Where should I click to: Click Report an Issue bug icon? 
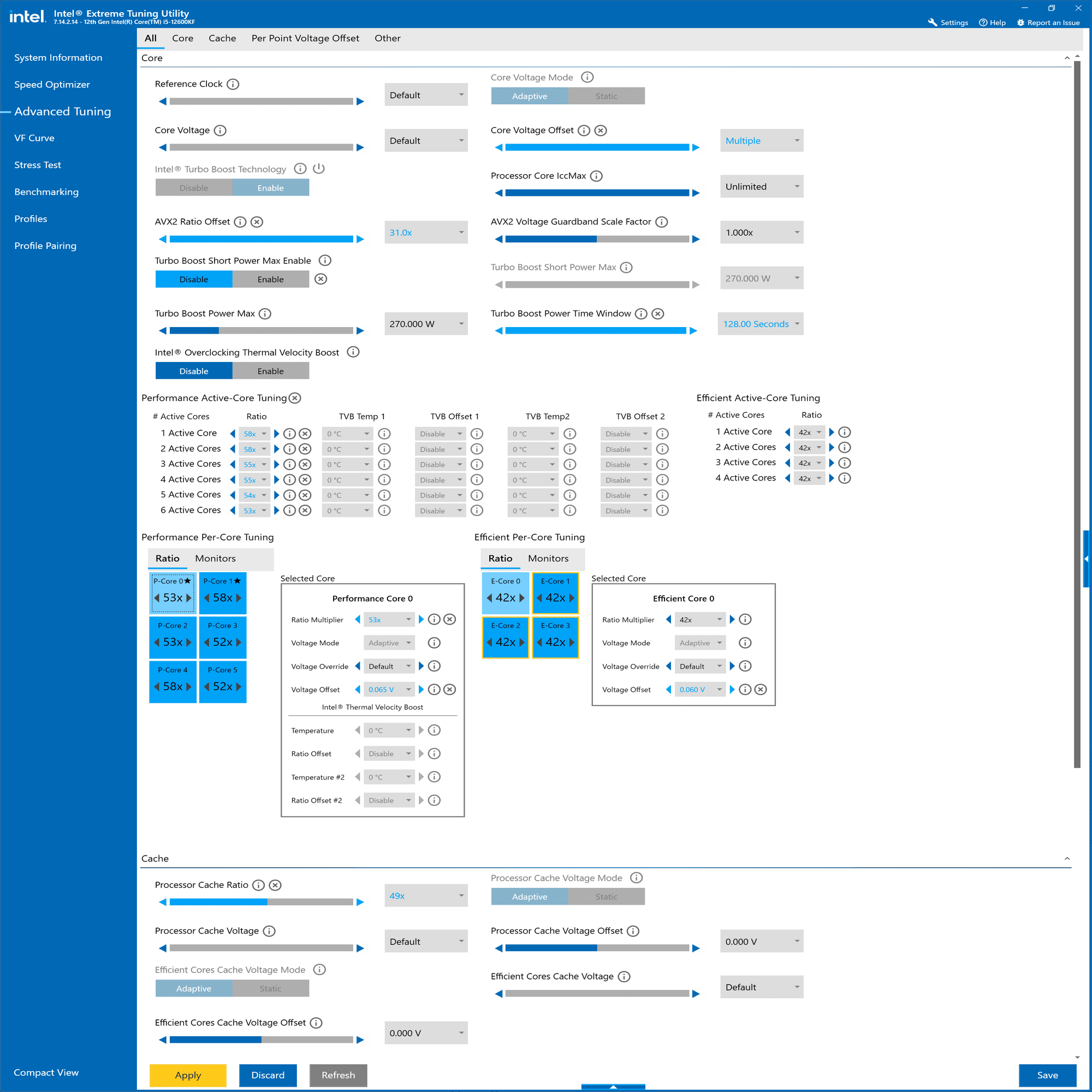click(x=1021, y=22)
